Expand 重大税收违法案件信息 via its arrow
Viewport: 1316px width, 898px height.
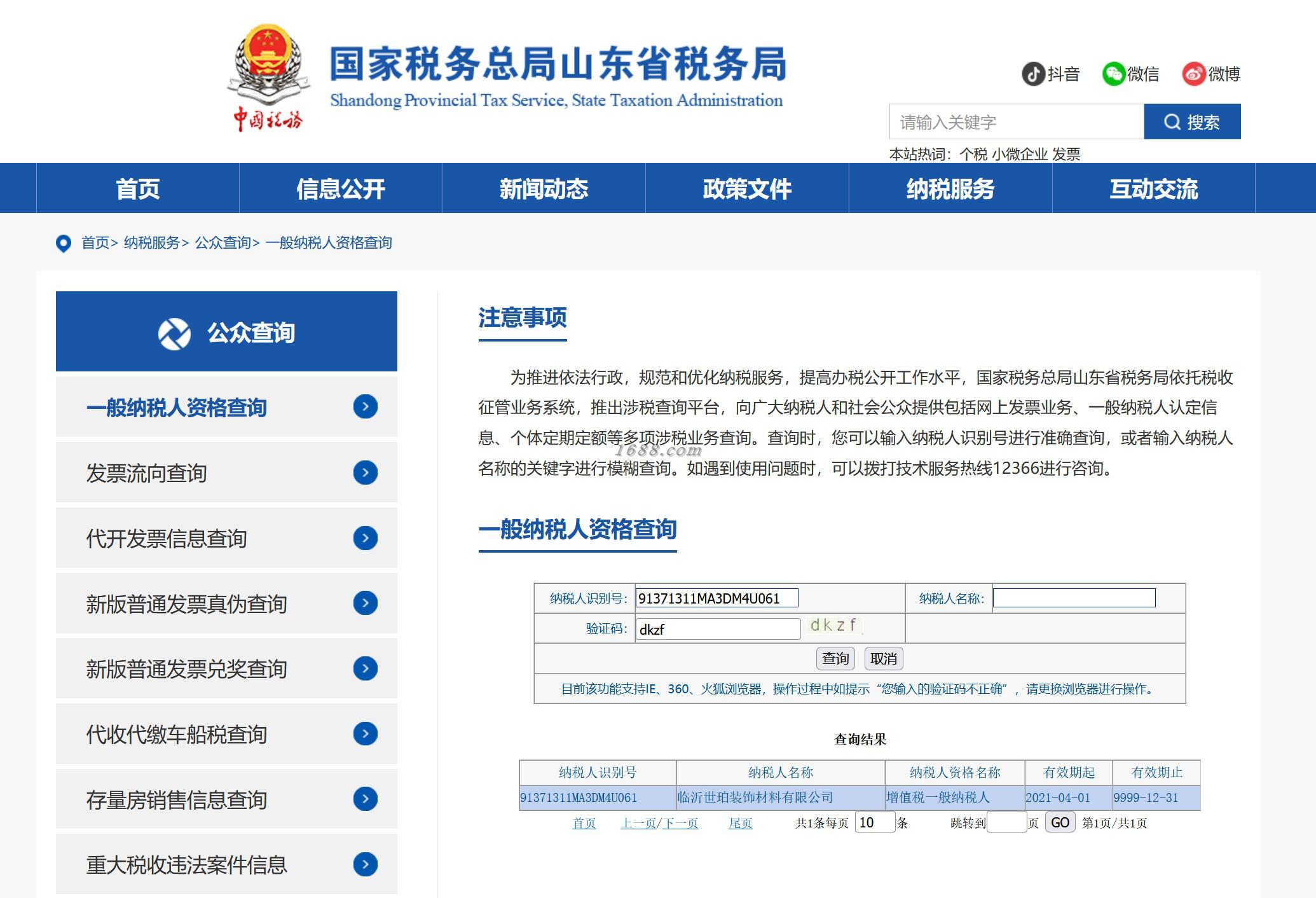tap(366, 864)
